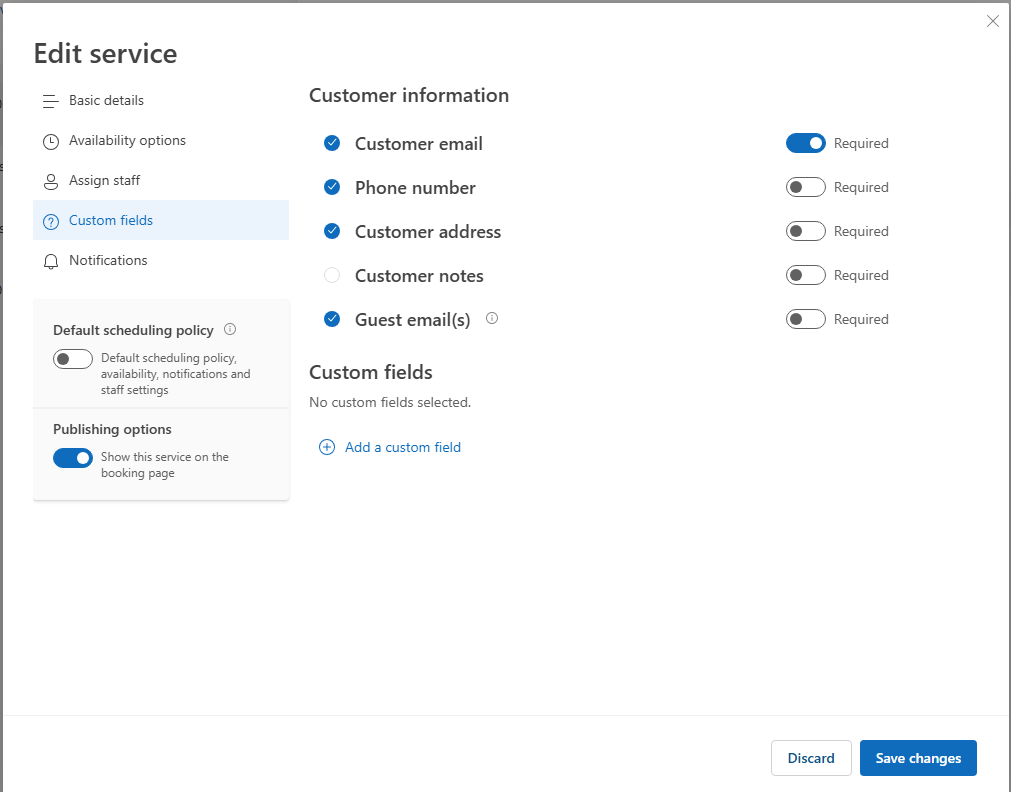1011x792 pixels.
Task: Click the Notifications bell icon
Action: coord(50,261)
